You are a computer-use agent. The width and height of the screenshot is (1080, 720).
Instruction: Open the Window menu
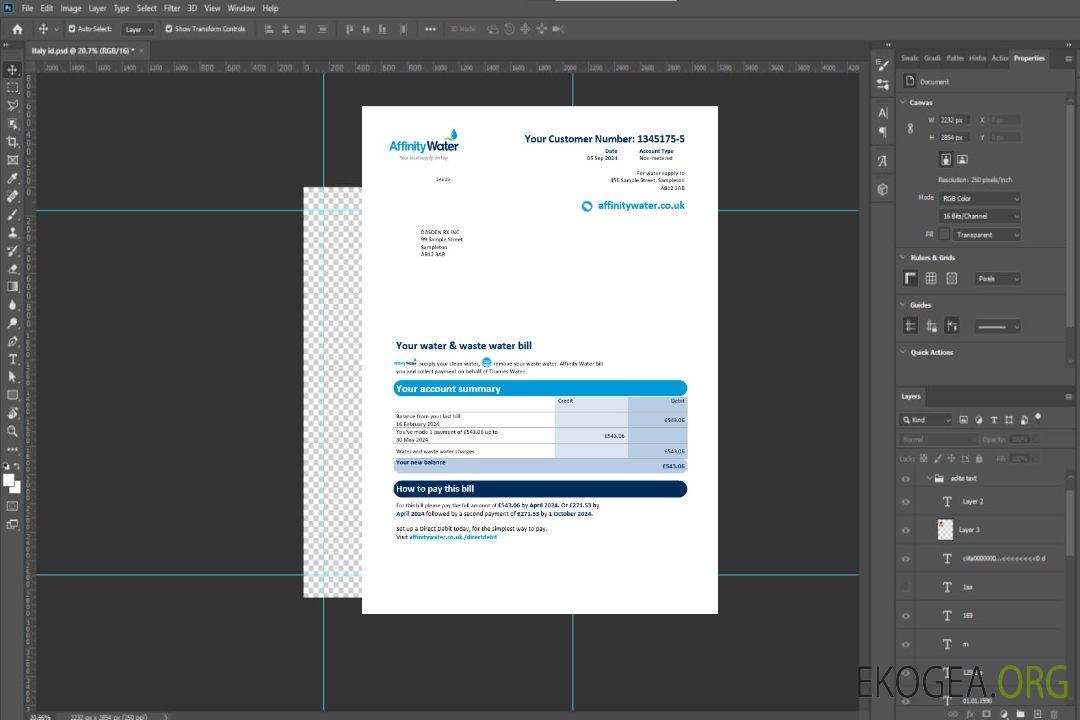241,8
